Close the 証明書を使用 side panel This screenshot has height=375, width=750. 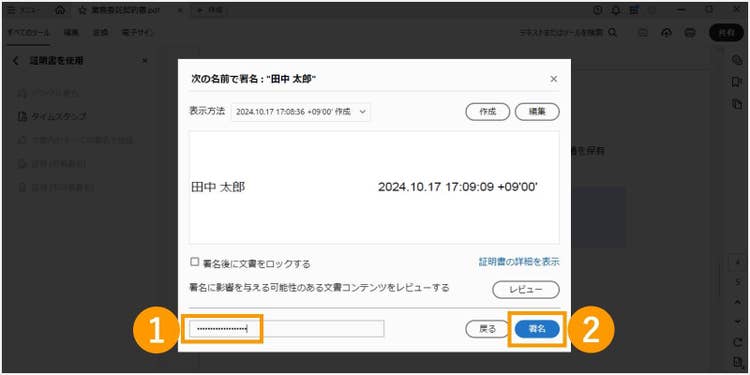tap(145, 61)
